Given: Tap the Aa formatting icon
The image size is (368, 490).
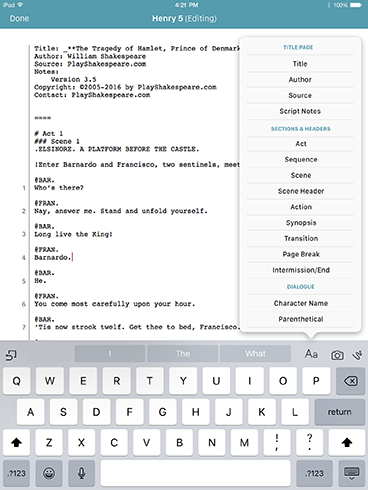Looking at the screenshot, I should tap(311, 354).
